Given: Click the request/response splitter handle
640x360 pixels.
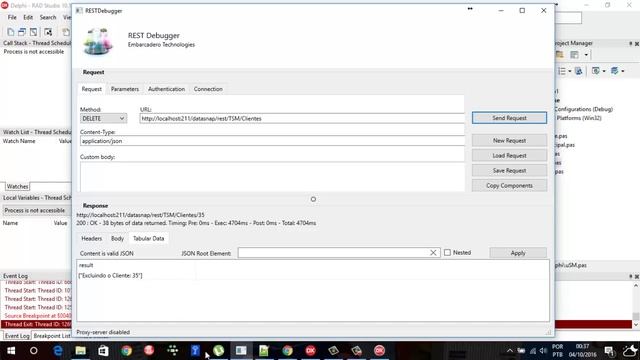Looking at the screenshot, I should pyautogui.click(x=313, y=199).
